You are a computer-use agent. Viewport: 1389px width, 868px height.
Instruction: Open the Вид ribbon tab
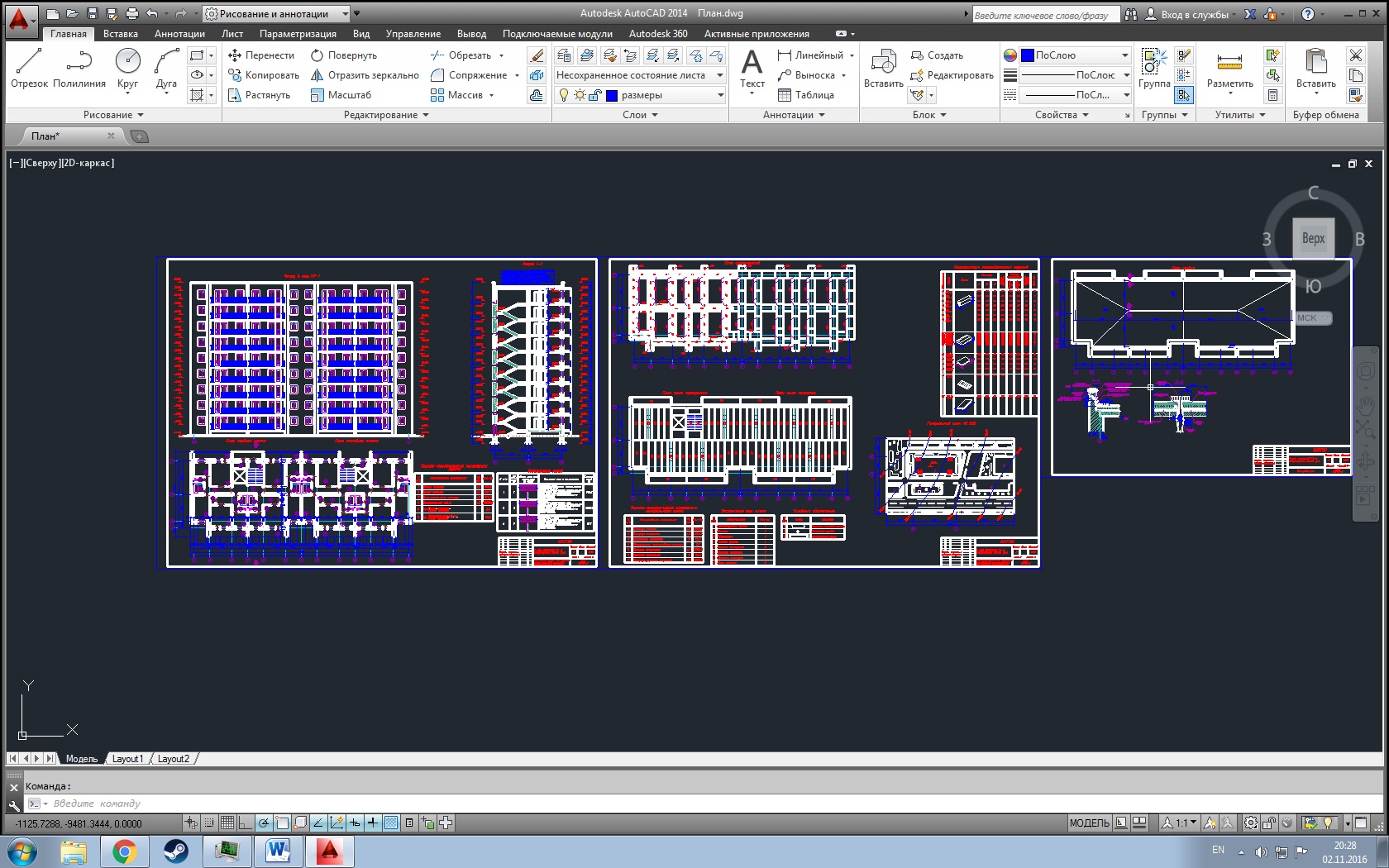(x=361, y=34)
